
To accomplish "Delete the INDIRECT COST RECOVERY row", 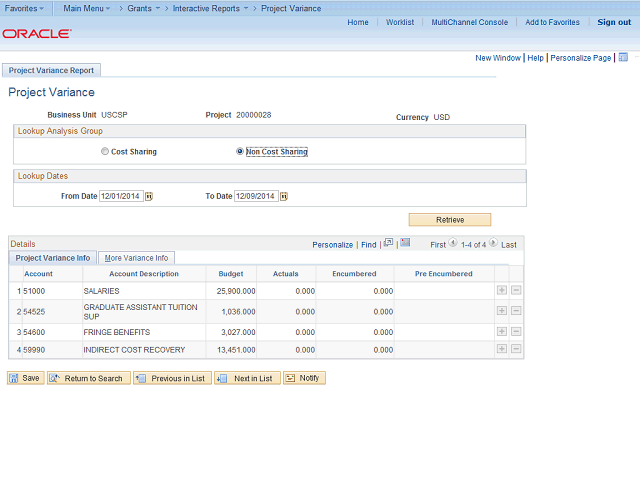I will (516, 349).
